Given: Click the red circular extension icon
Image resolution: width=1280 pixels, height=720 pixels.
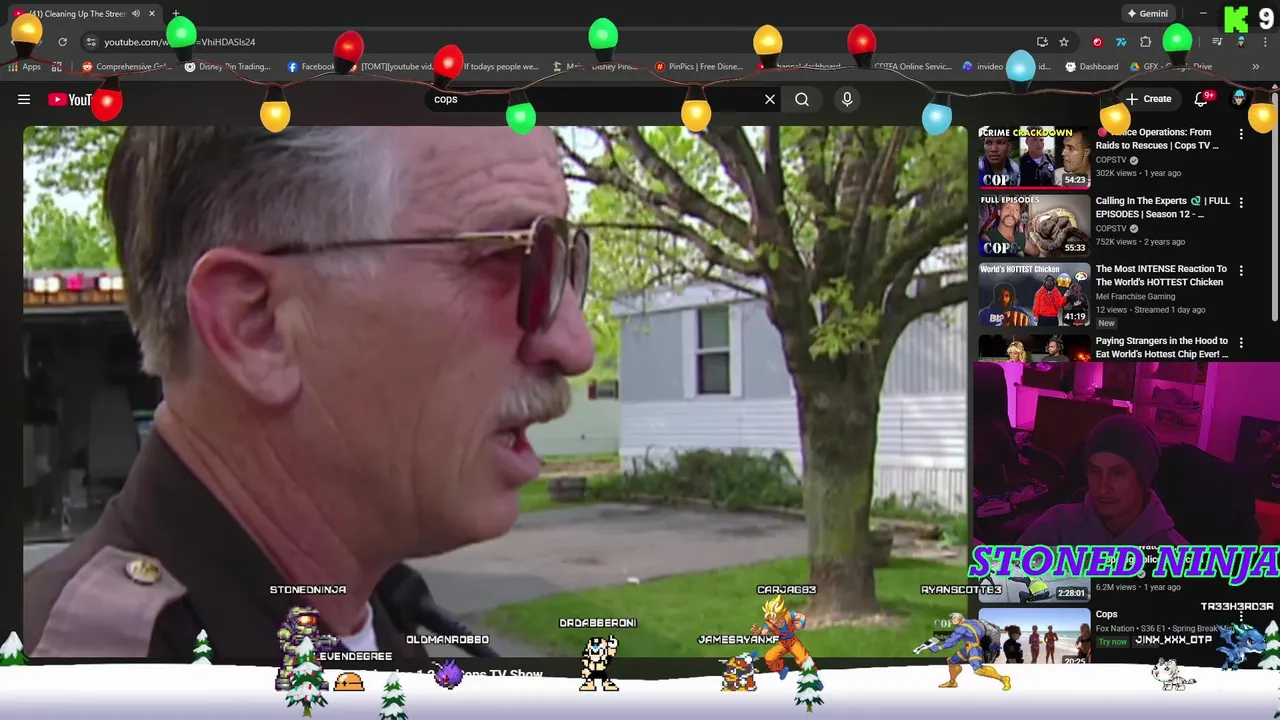Looking at the screenshot, I should tap(1097, 42).
